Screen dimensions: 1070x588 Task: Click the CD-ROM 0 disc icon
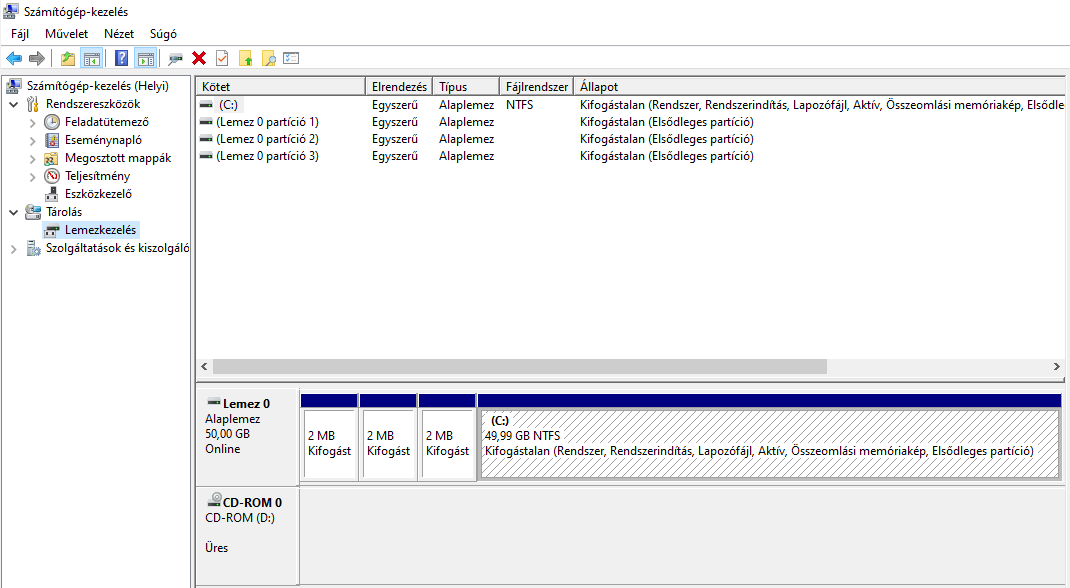(x=214, y=500)
